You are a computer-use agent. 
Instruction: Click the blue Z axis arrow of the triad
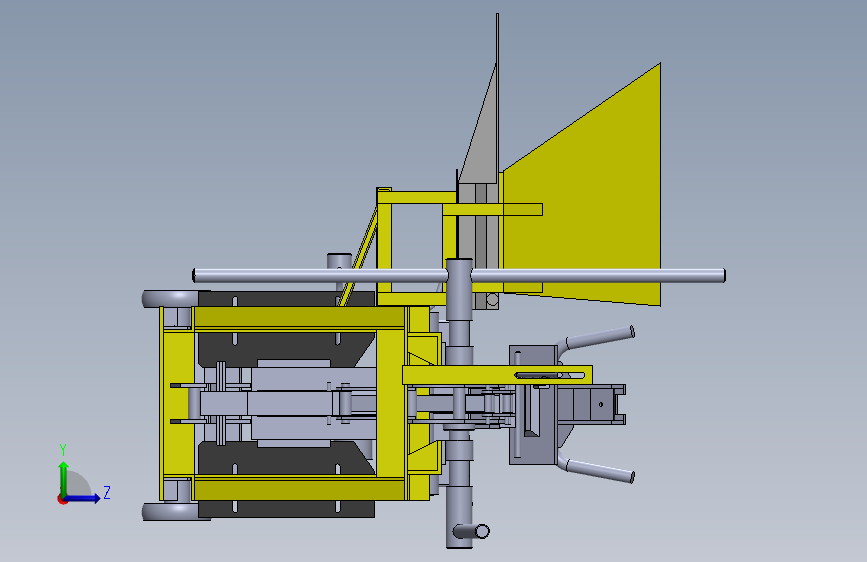(x=83, y=498)
